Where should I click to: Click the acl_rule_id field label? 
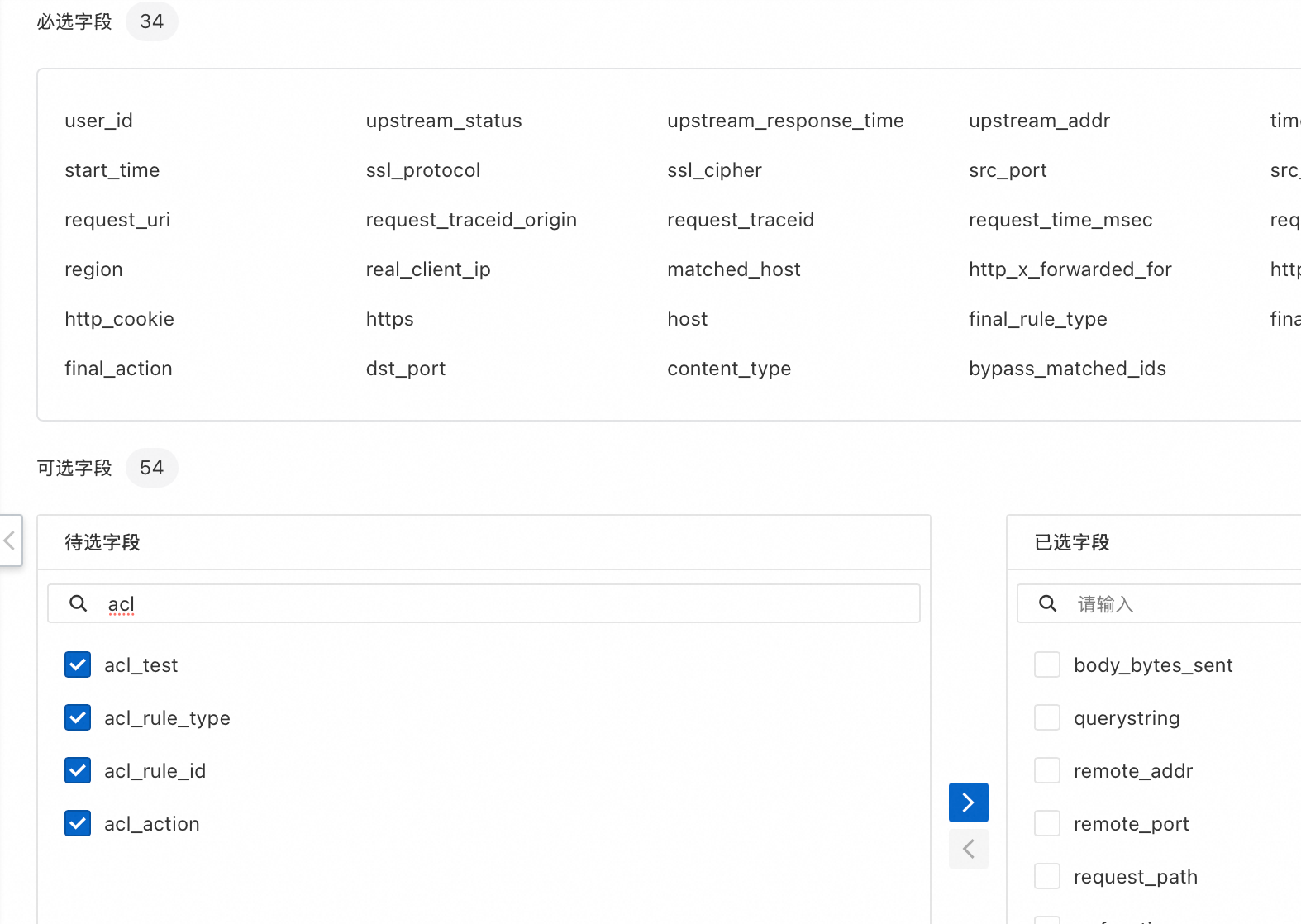pos(155,771)
